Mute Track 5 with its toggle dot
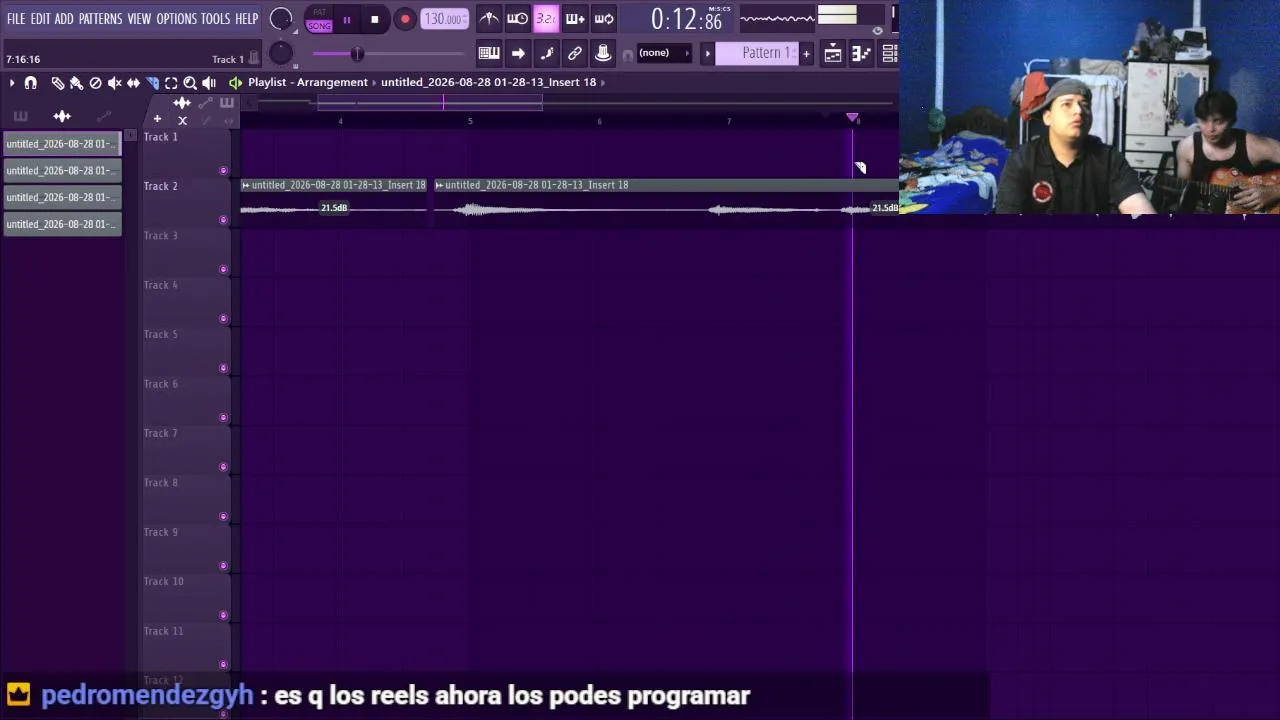 point(223,368)
